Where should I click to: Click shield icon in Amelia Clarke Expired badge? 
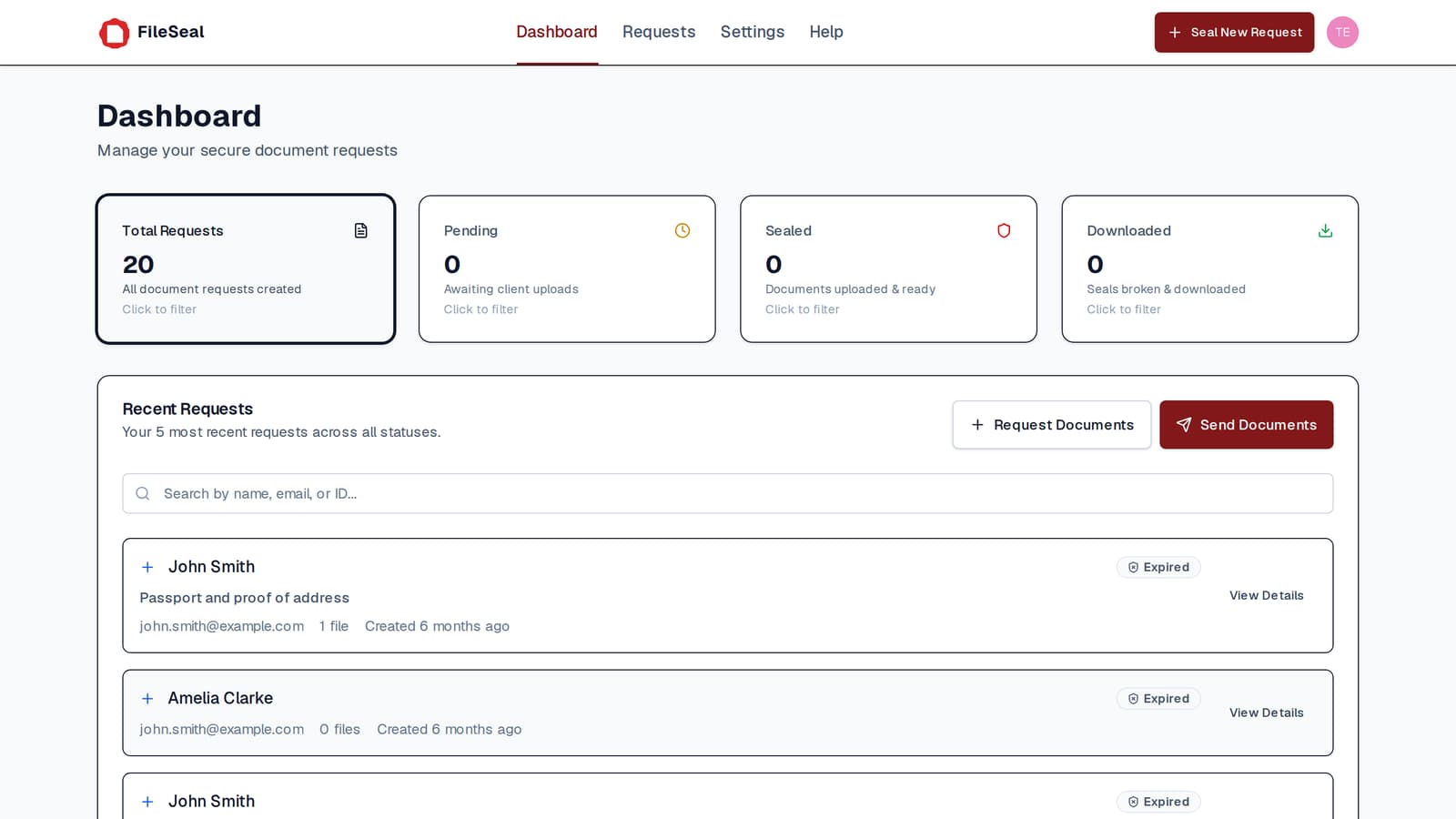pos(1133,699)
